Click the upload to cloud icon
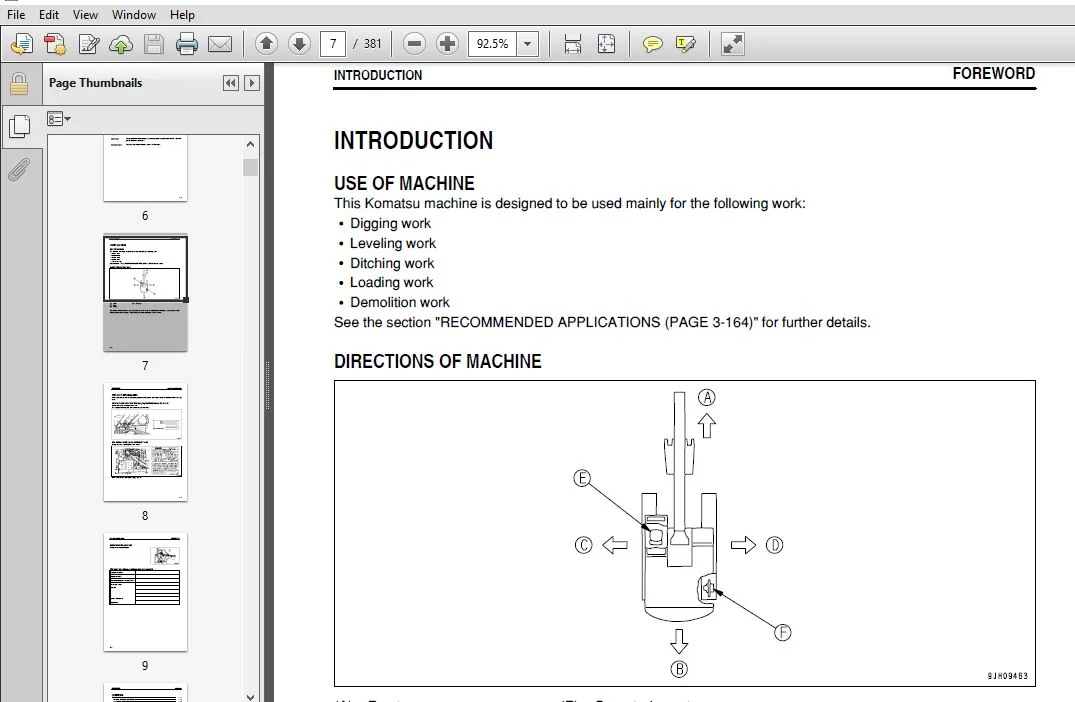This screenshot has width=1075, height=702. point(121,45)
